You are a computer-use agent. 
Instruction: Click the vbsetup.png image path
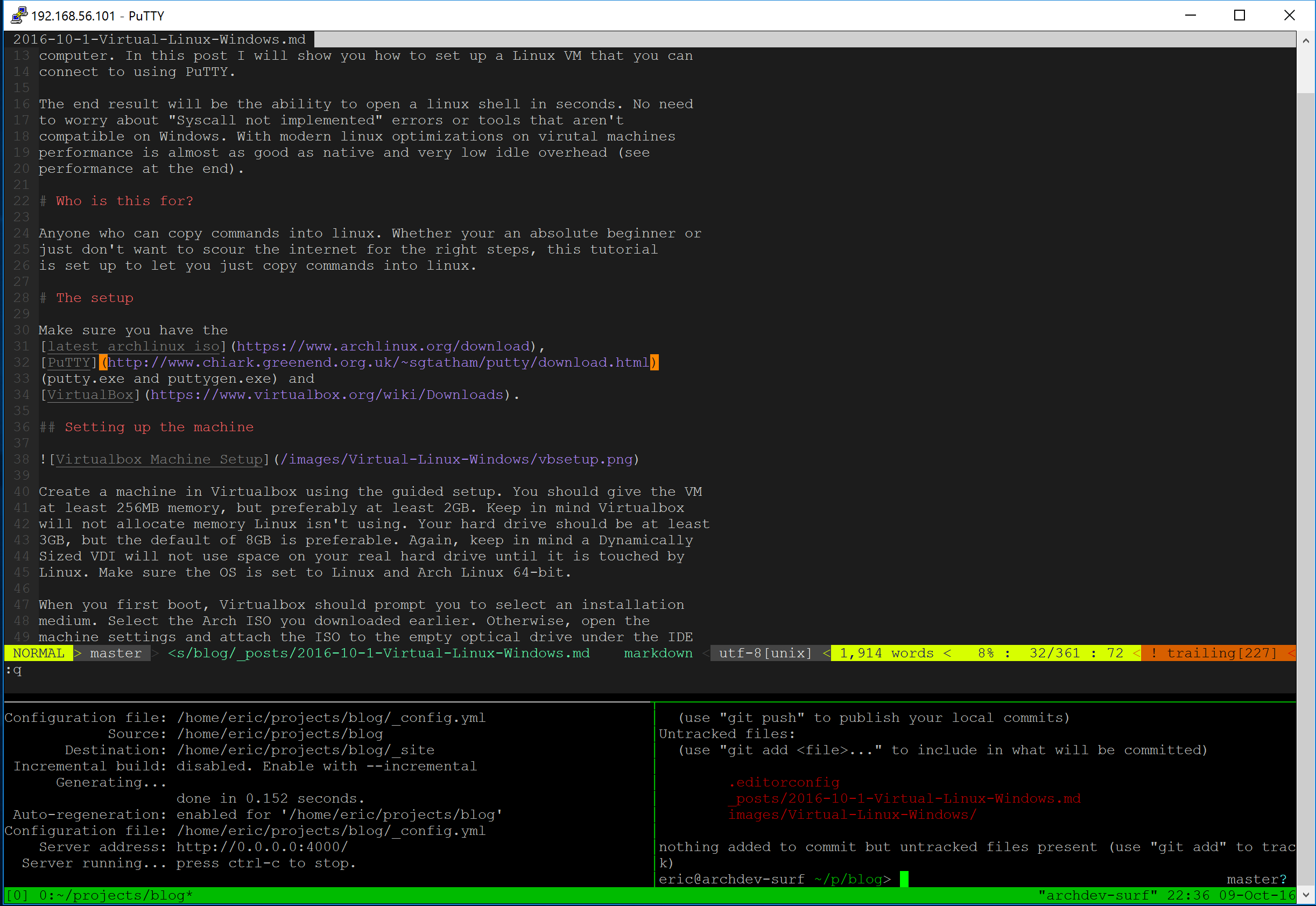(457, 459)
